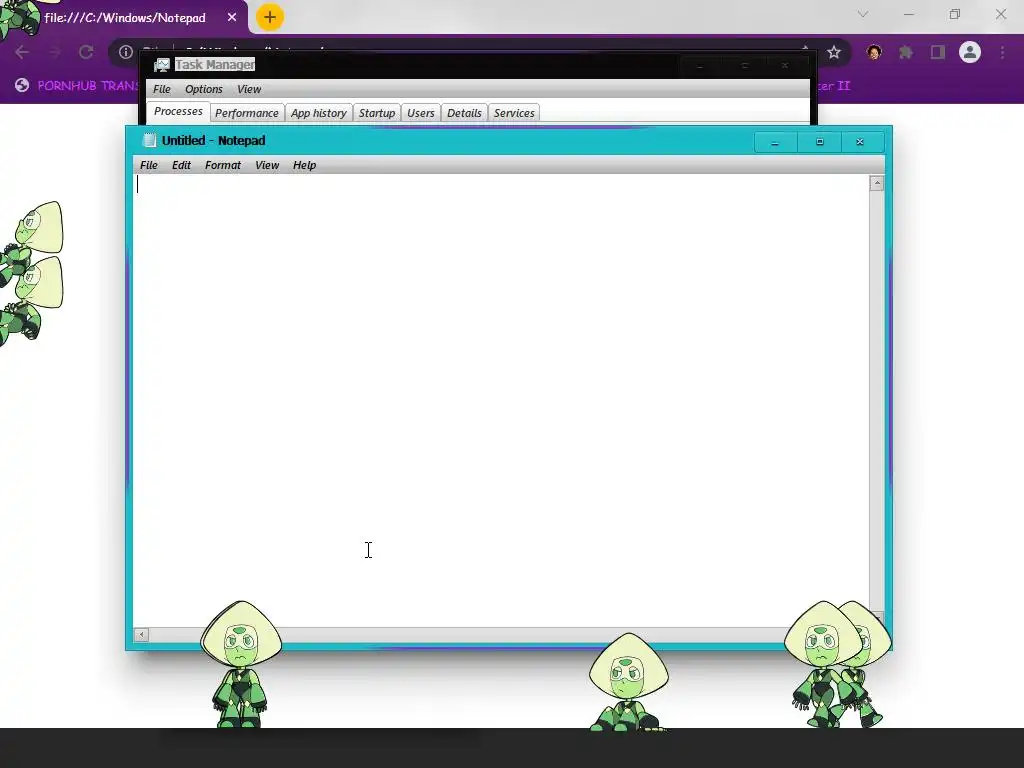
Task: Open the View menu in Notepad
Action: 267,165
